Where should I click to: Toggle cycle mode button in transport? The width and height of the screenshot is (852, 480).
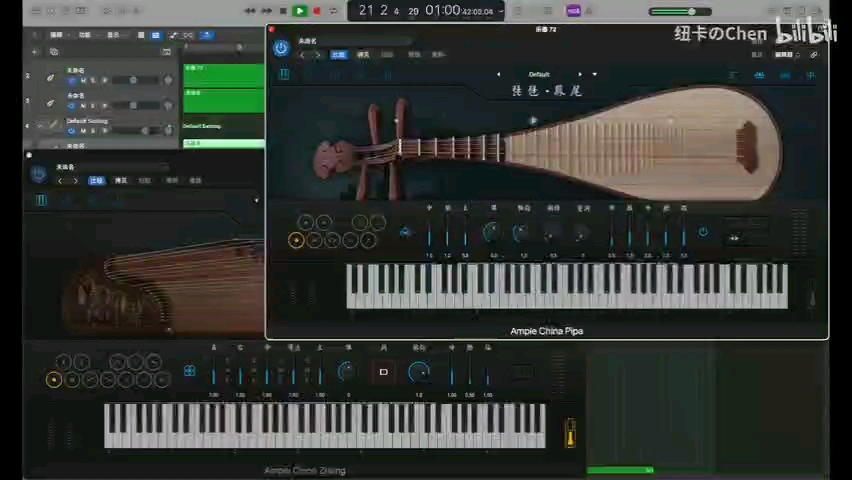tap(333, 11)
